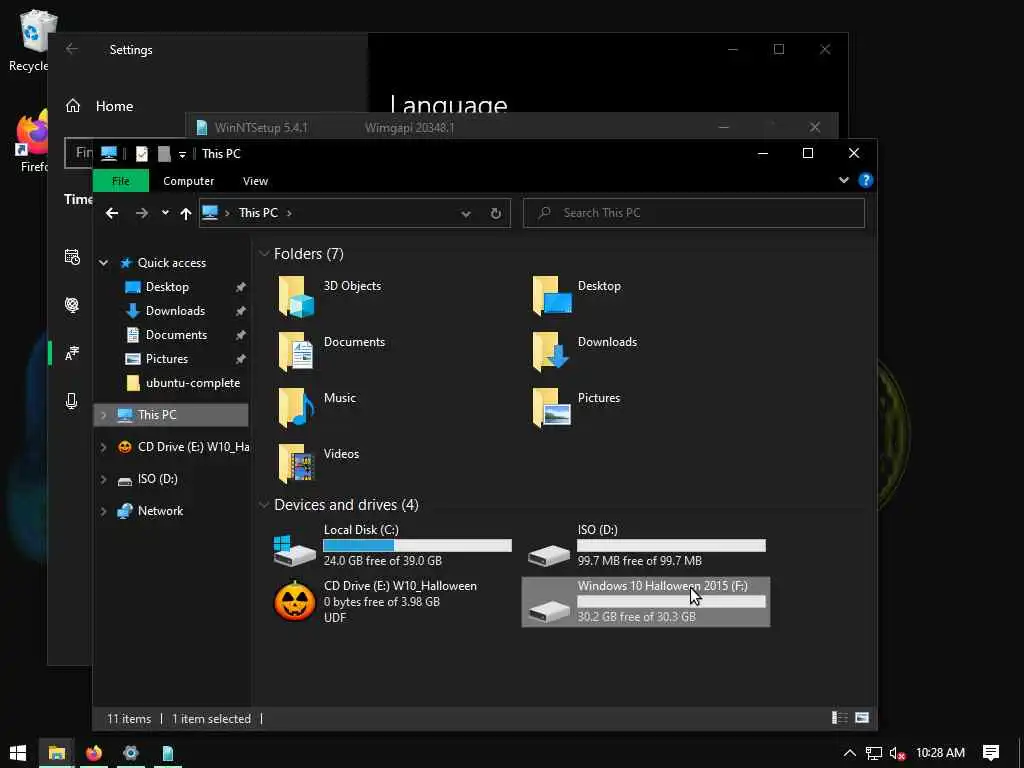1024x768 pixels.
Task: Open Date & time icon in Settings sidebar
Action: [x=72, y=257]
